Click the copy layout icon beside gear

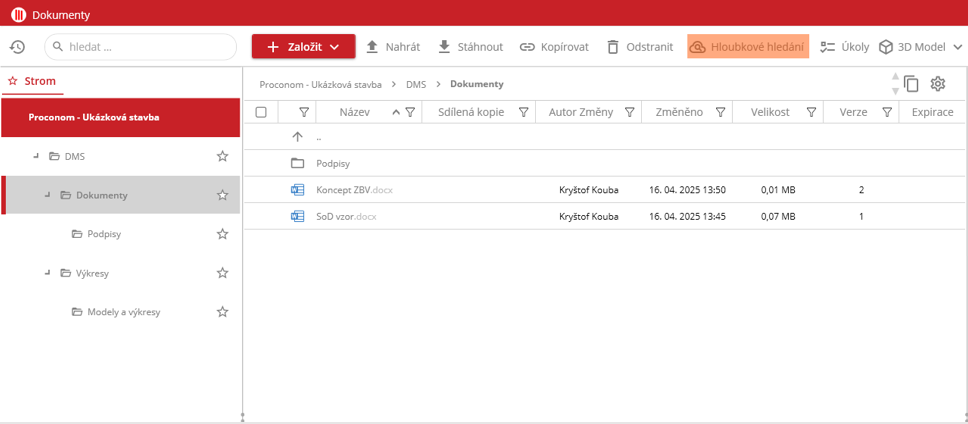click(911, 84)
